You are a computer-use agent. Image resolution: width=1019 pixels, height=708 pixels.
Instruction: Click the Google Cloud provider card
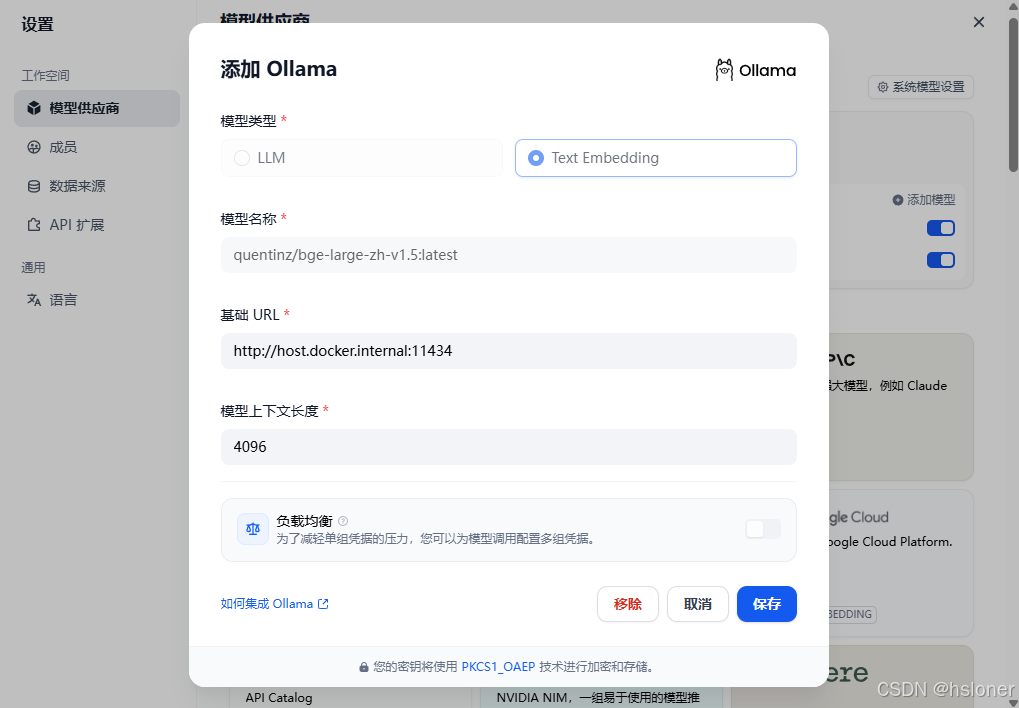click(901, 563)
